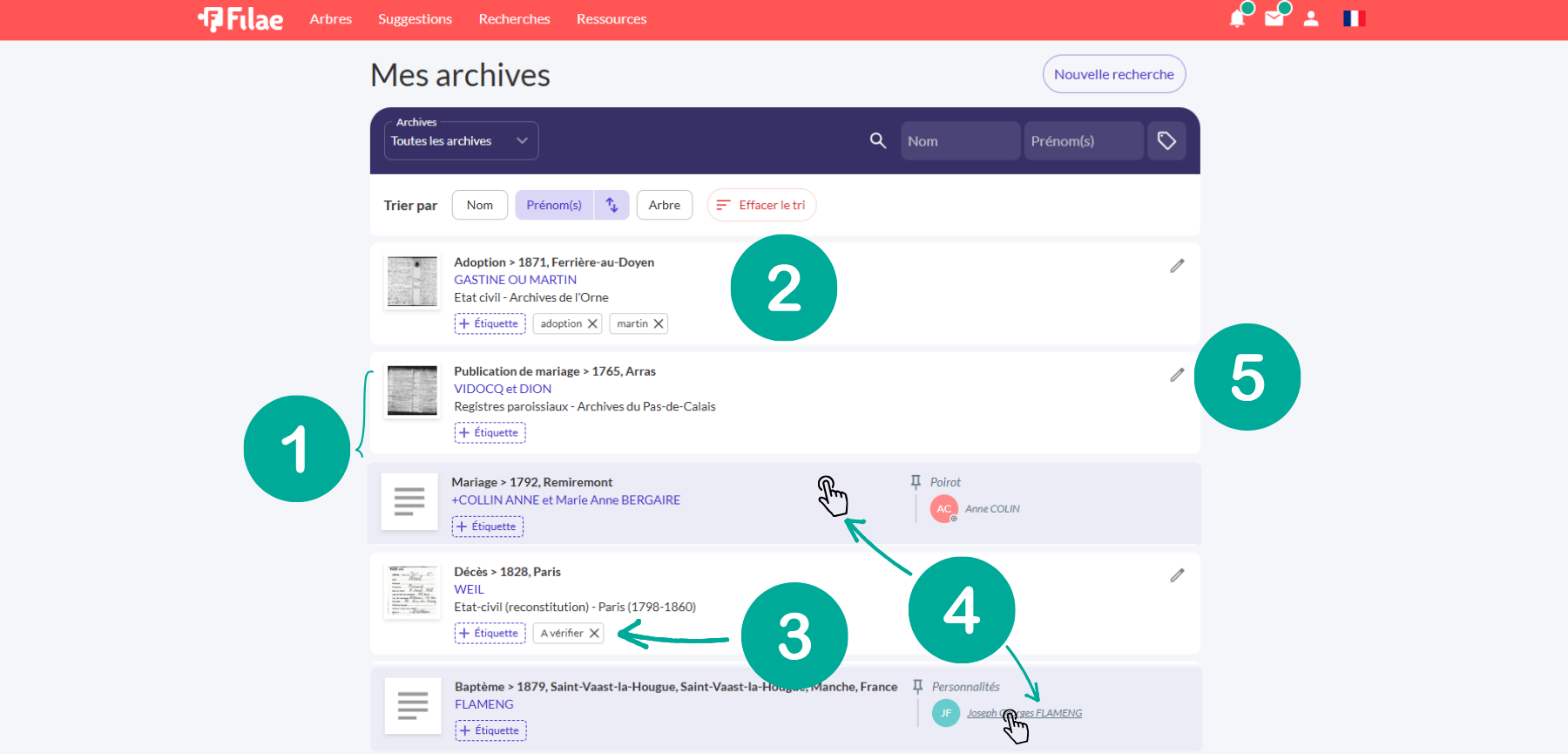This screenshot has width=1568, height=754.
Task: Open the Recherches menu
Action: click(x=514, y=19)
